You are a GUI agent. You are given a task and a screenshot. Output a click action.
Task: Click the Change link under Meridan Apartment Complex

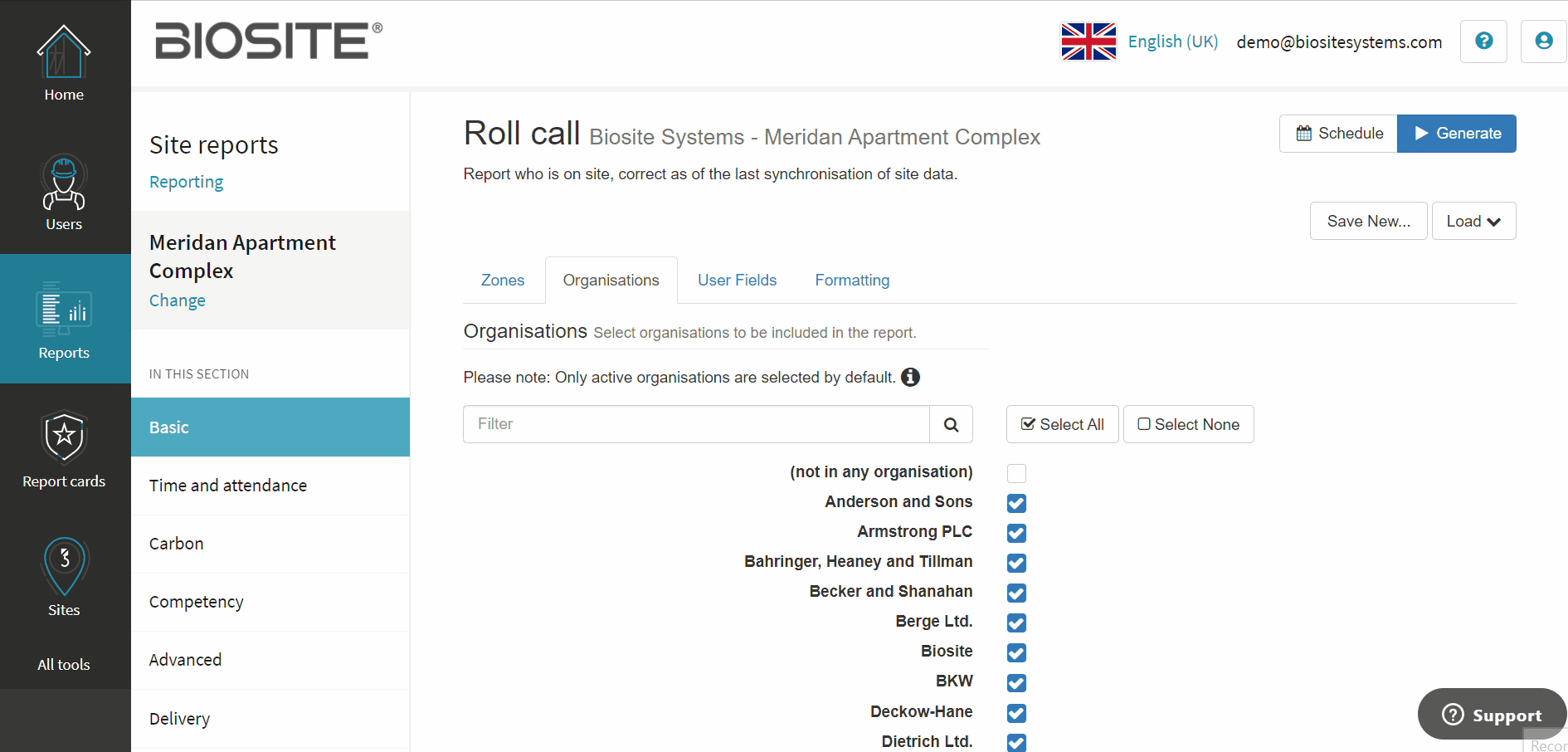[177, 300]
